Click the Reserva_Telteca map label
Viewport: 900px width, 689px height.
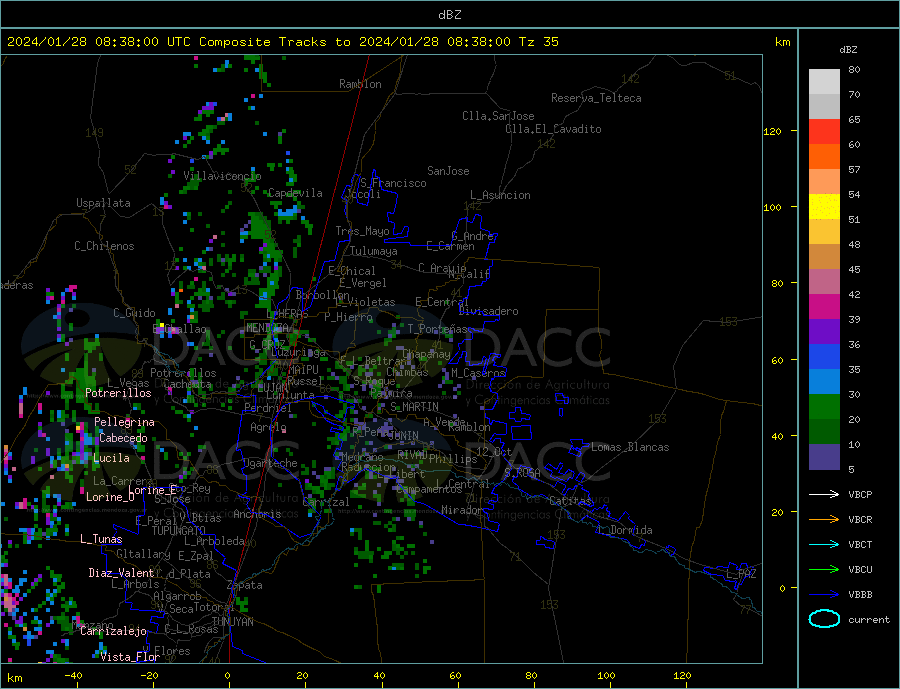pos(596,98)
